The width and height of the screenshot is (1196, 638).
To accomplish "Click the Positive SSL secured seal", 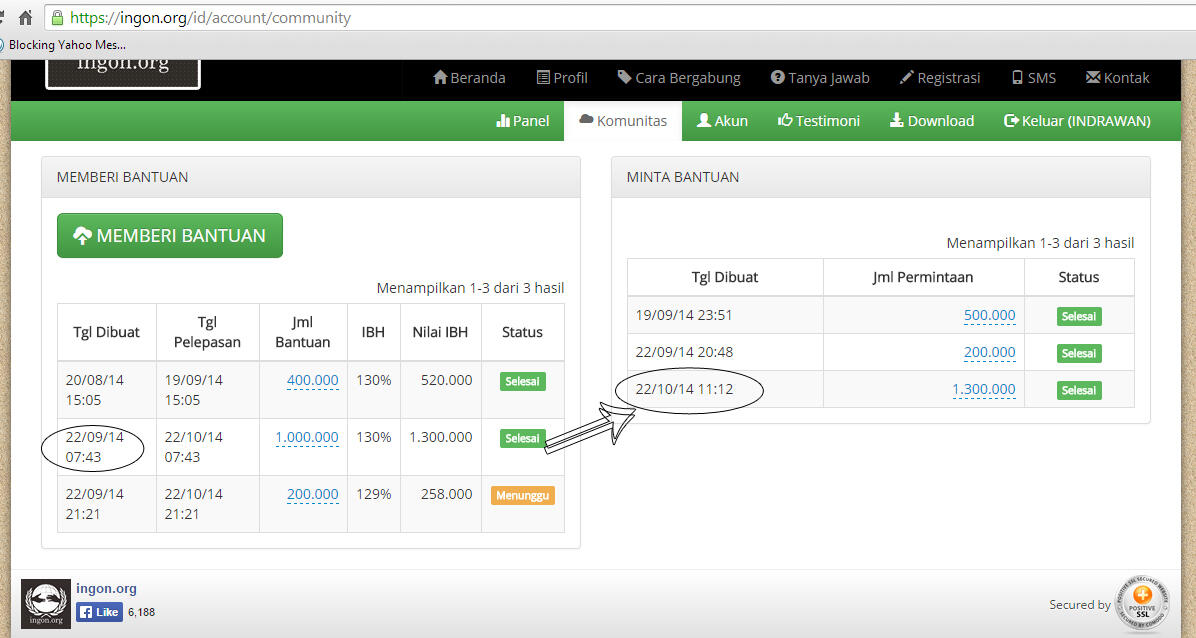I will [x=1142, y=603].
